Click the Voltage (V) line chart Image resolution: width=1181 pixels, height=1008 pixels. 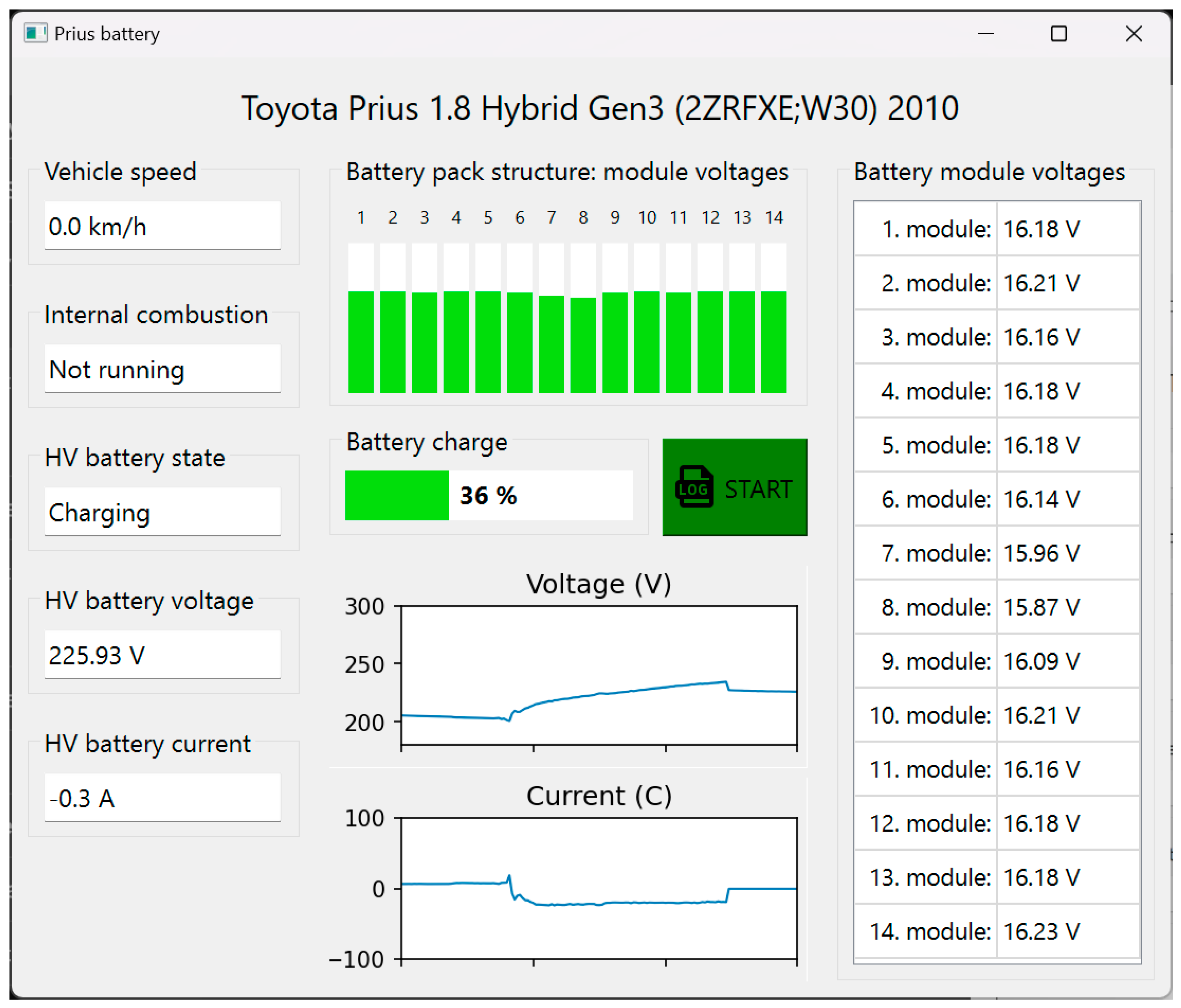[599, 675]
